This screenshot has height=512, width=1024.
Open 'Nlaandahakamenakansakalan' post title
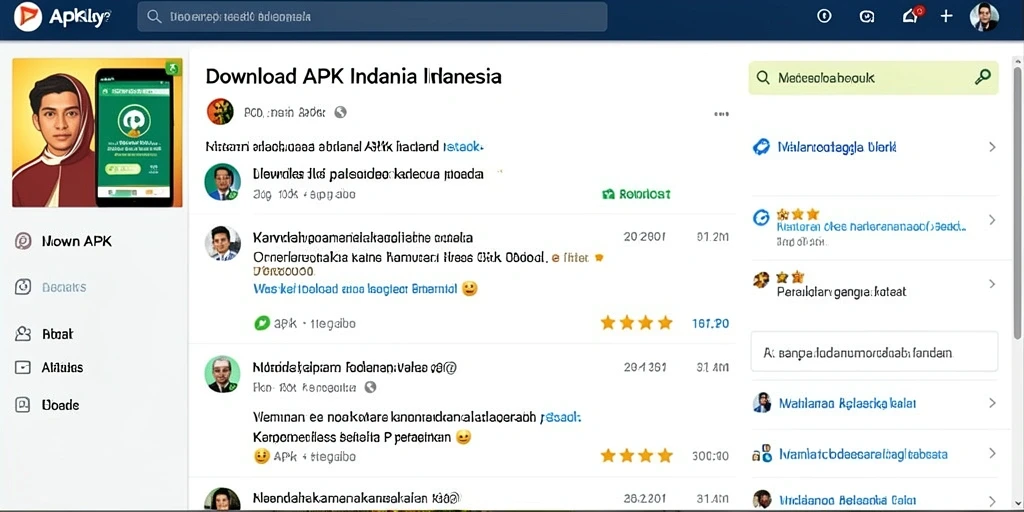357,498
